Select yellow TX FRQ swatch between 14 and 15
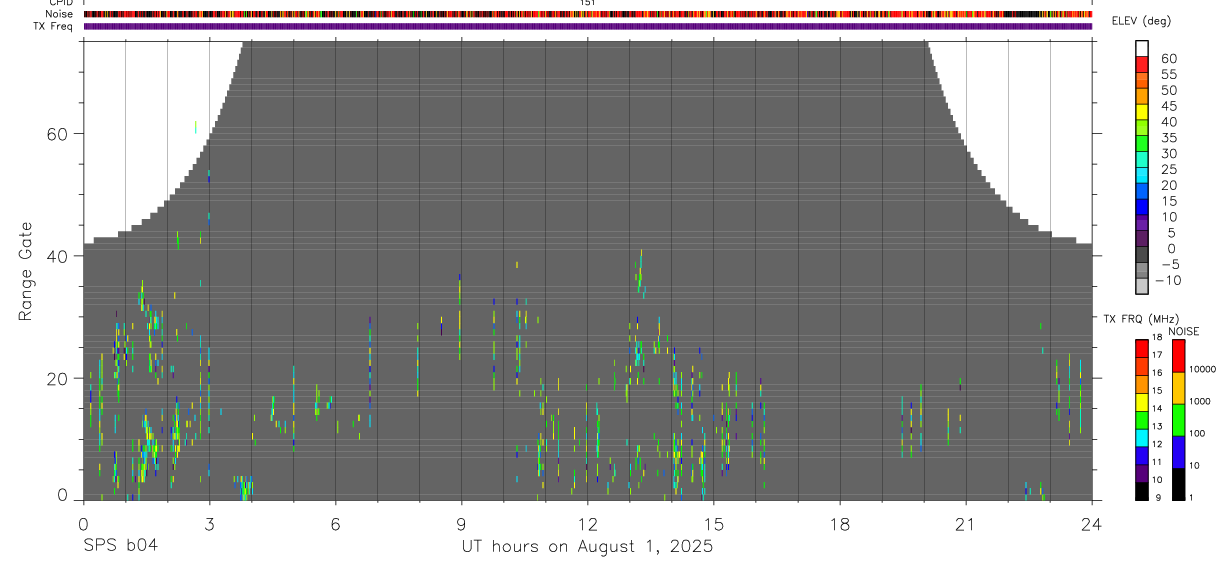This screenshot has height=567, width=1228. pyautogui.click(x=1142, y=402)
